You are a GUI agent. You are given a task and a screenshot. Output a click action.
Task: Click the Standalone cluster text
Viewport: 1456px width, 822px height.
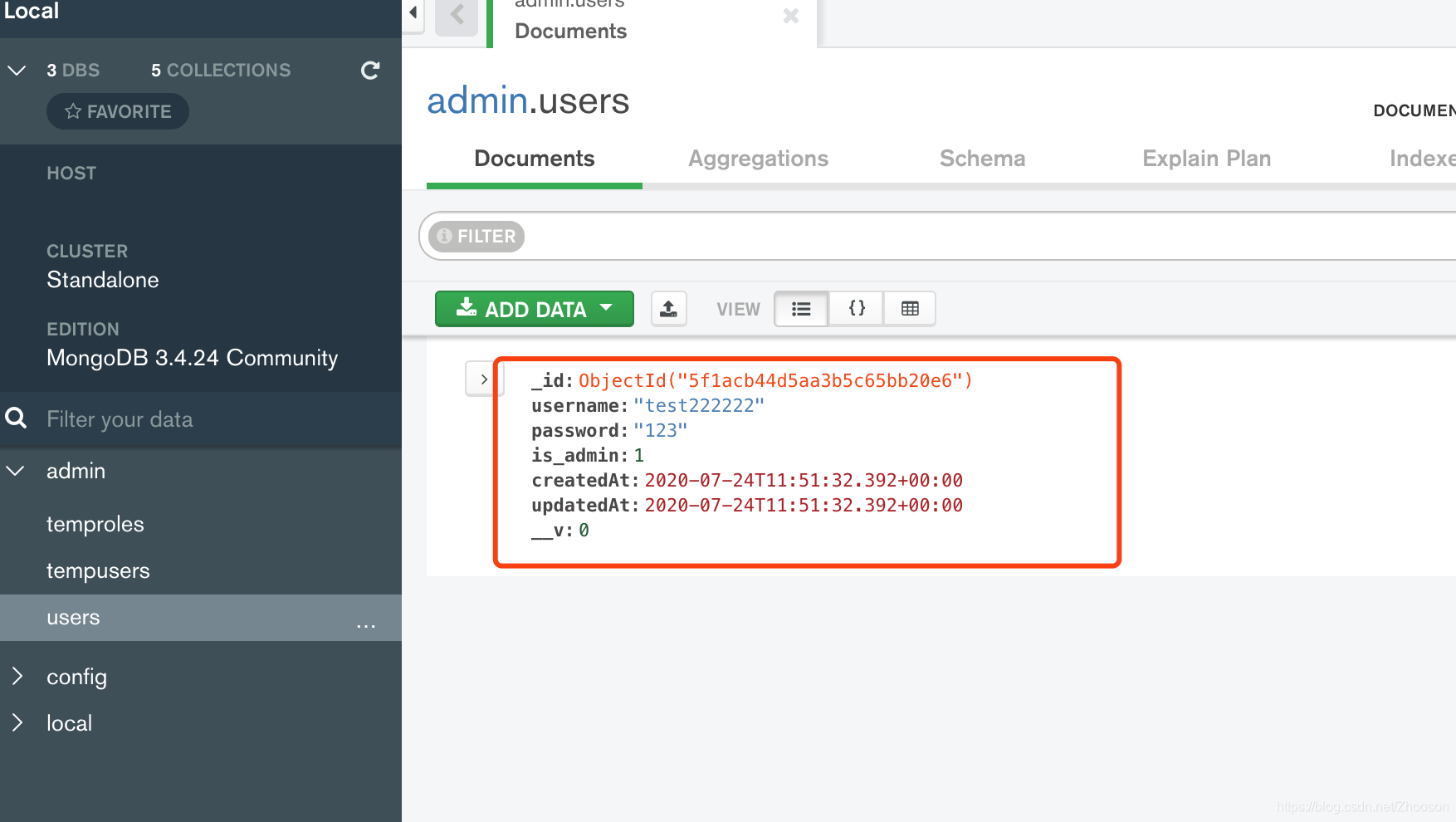pyautogui.click(x=103, y=280)
